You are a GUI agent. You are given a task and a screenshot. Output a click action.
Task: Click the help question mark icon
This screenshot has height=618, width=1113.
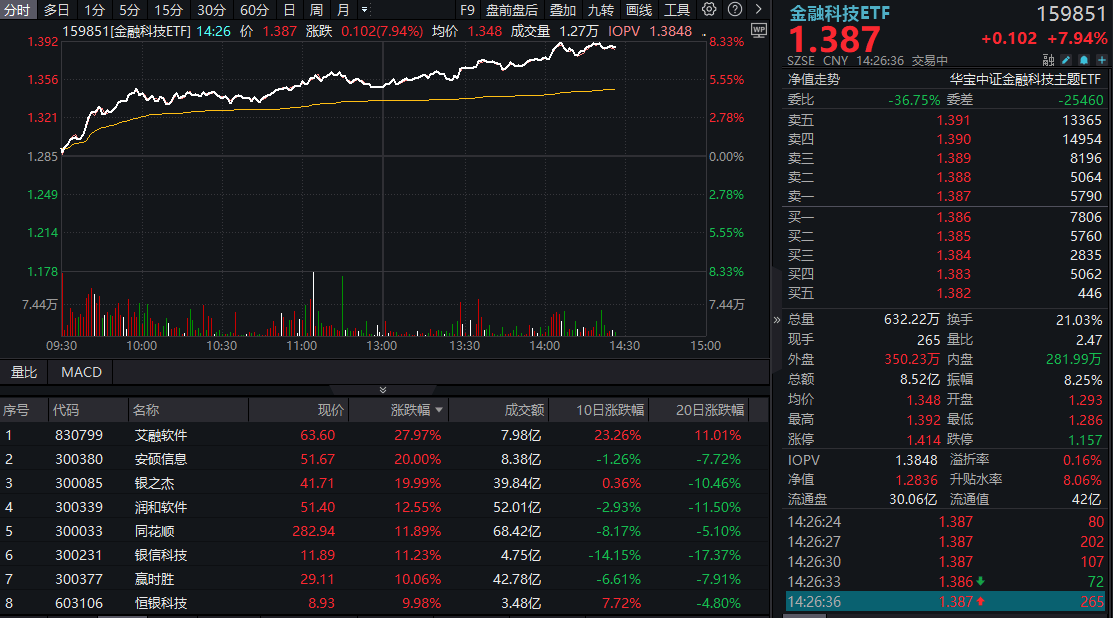pyautogui.click(x=733, y=10)
